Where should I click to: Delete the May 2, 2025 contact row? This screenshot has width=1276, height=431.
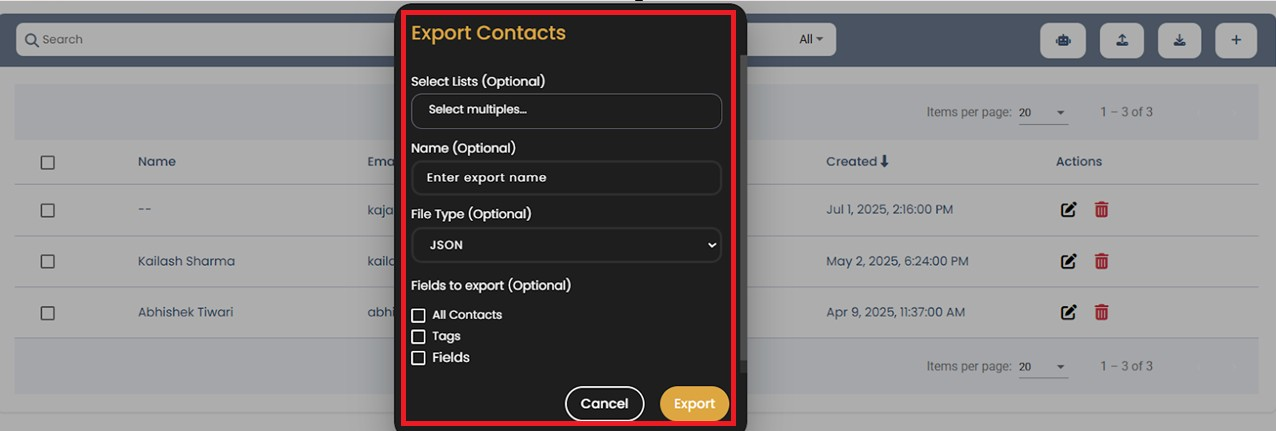click(x=1101, y=261)
